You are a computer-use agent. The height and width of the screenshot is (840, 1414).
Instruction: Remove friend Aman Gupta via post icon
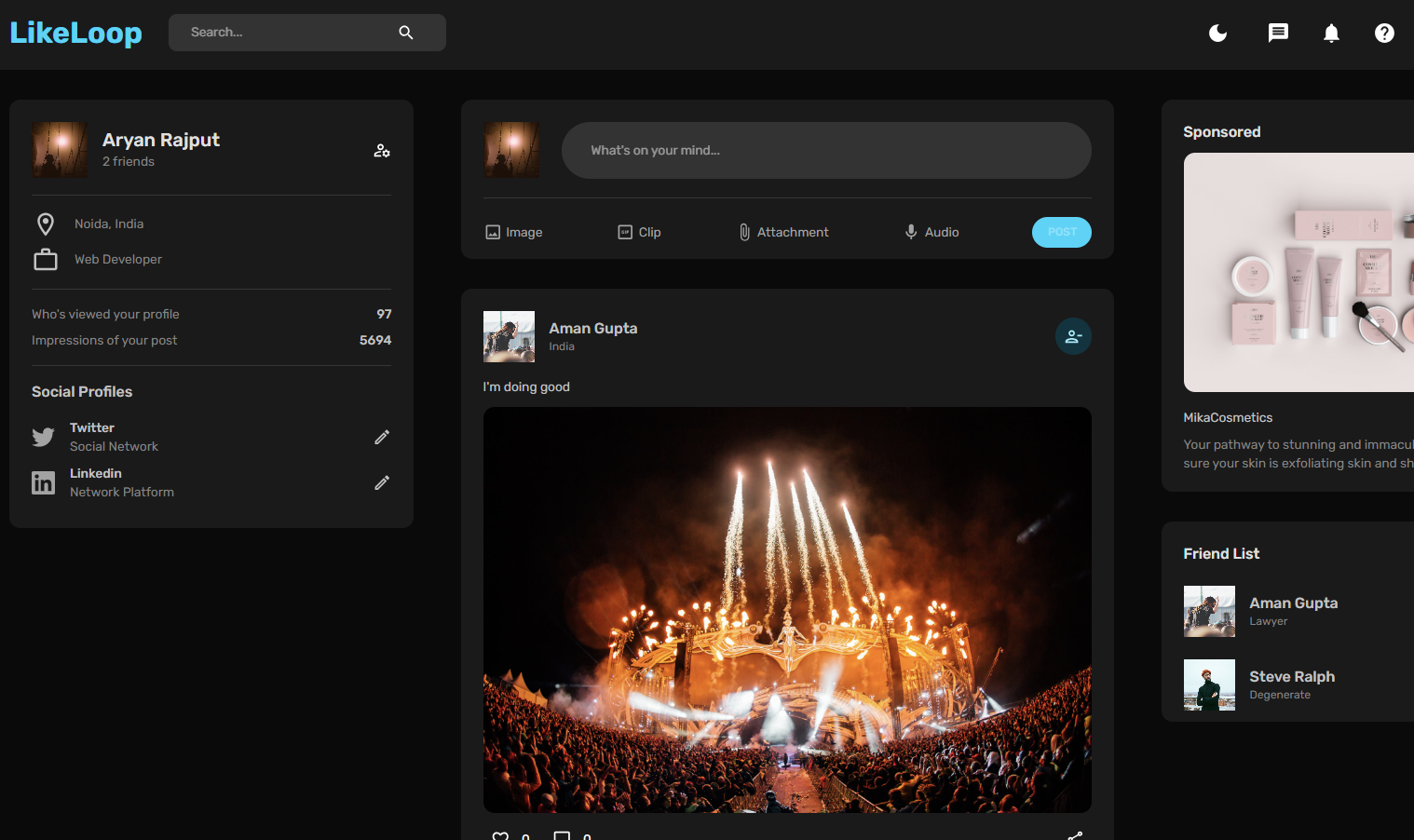click(x=1073, y=336)
